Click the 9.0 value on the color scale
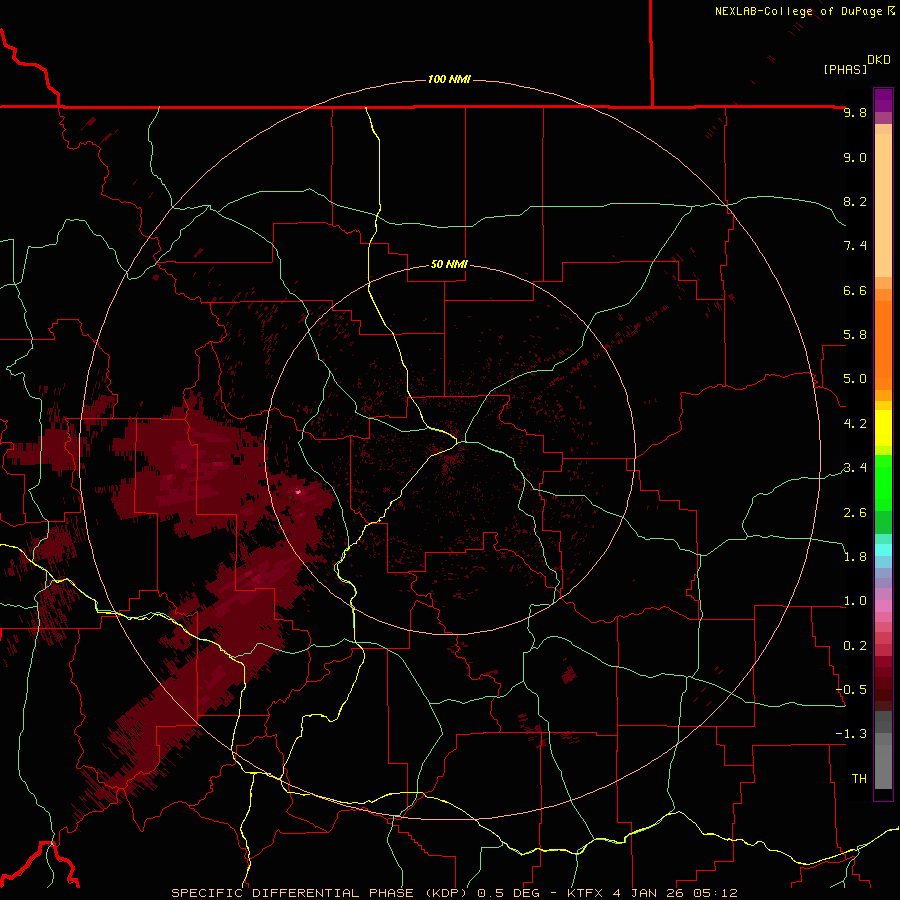900x900 pixels. point(855,157)
